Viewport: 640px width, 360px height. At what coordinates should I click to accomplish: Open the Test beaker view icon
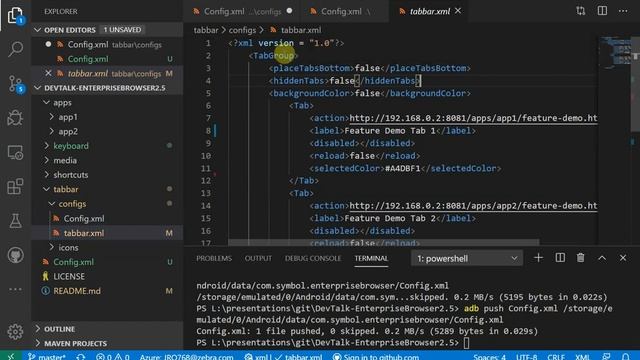tap(15, 221)
